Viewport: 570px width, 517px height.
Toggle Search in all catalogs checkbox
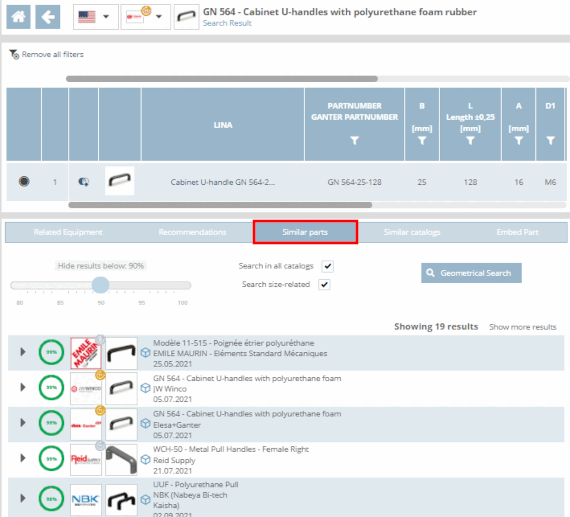point(328,266)
